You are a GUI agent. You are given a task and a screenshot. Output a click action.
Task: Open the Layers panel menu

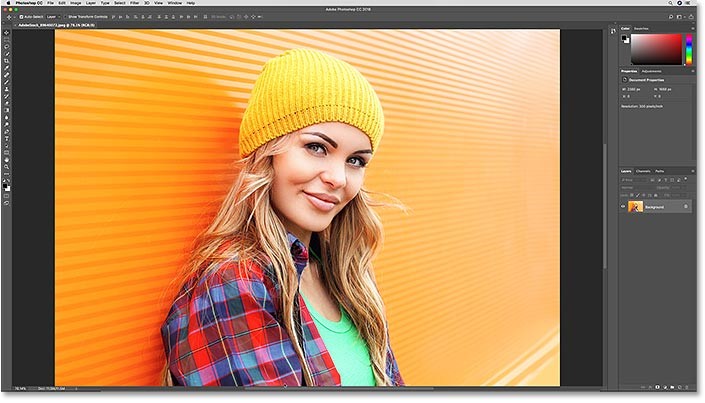pyautogui.click(x=693, y=171)
